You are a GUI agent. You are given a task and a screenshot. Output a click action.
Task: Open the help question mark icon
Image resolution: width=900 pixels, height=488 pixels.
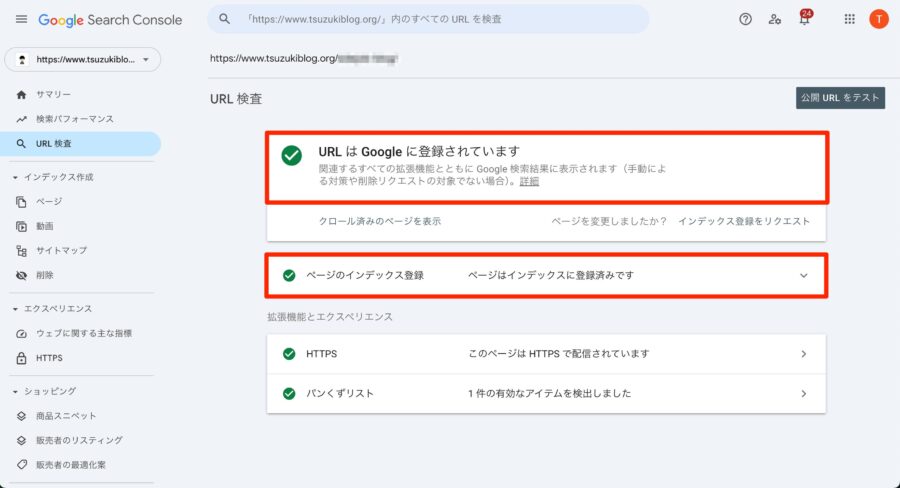pos(745,19)
